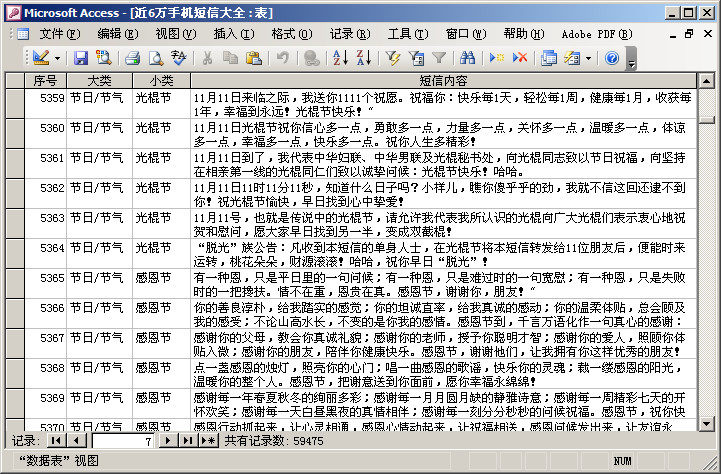Click the View design mode toolbar icon

pos(41,58)
